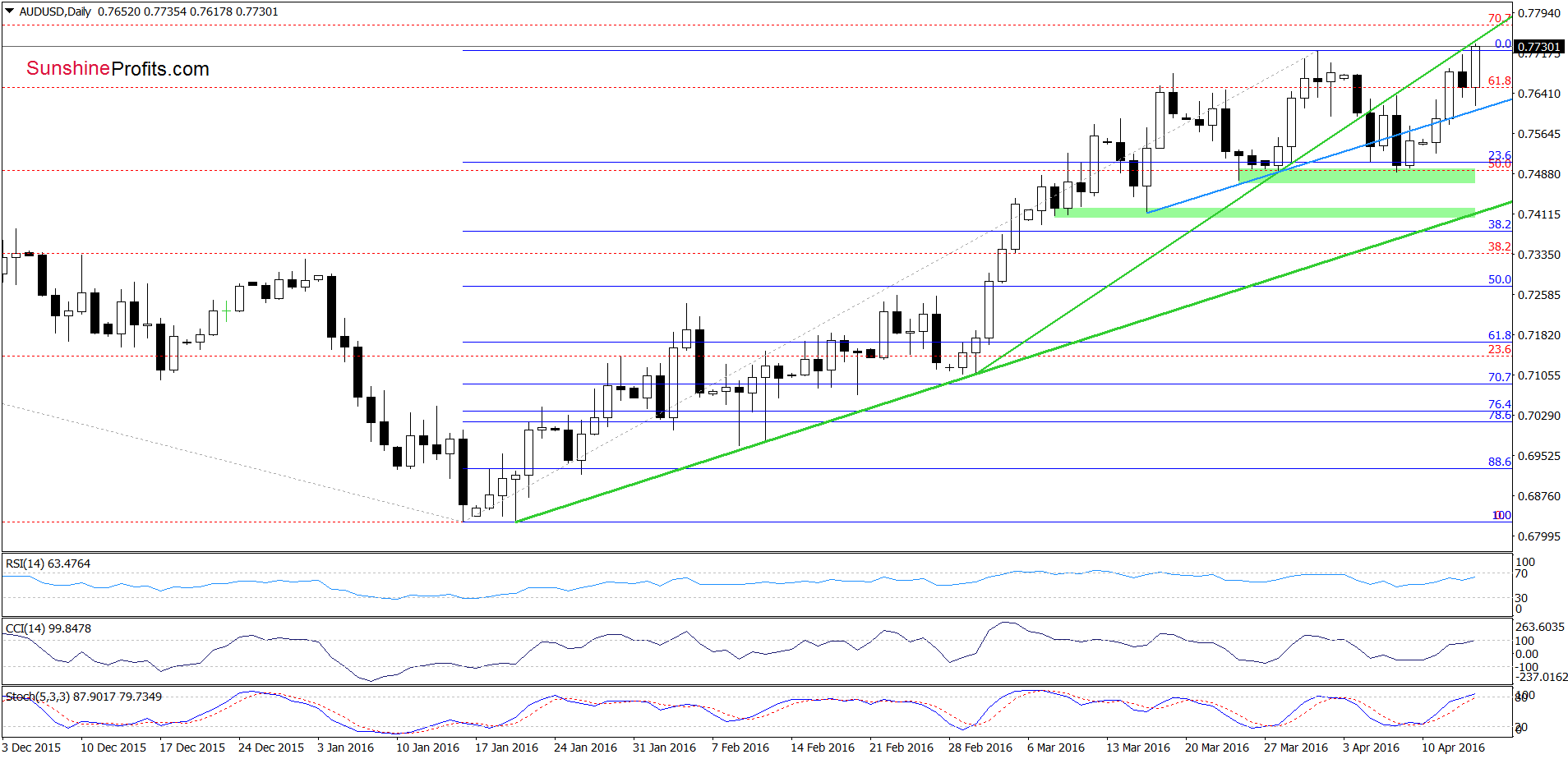
Task: Click the red 61.8 Fibonacci label near 0.76410
Action: point(1499,80)
